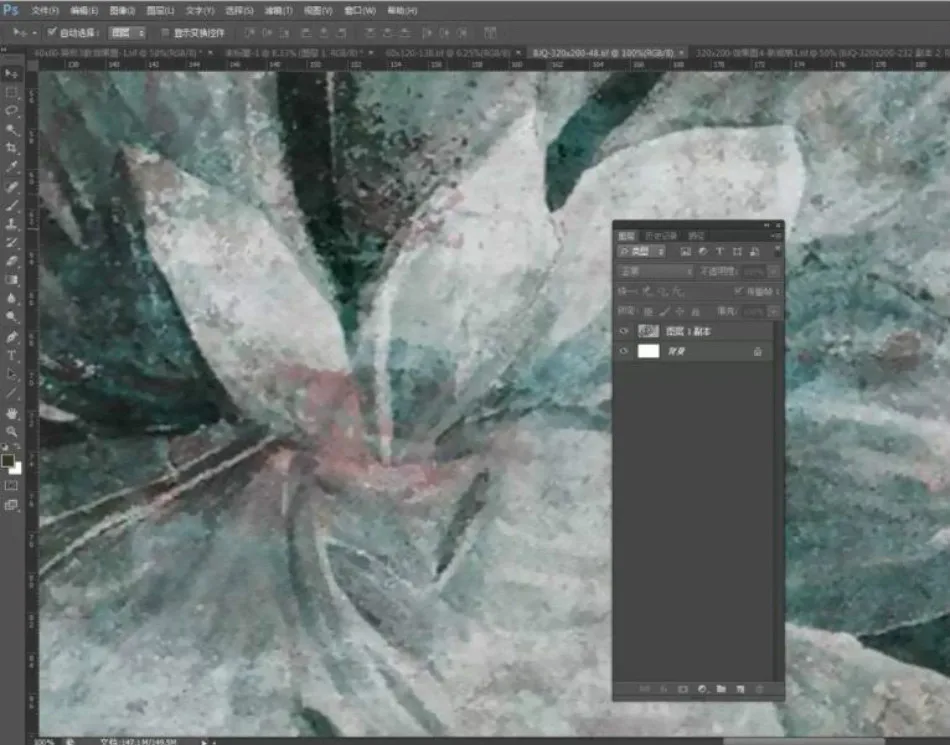Select the Clone Stamp tool
The height and width of the screenshot is (745, 950).
[x=12, y=224]
